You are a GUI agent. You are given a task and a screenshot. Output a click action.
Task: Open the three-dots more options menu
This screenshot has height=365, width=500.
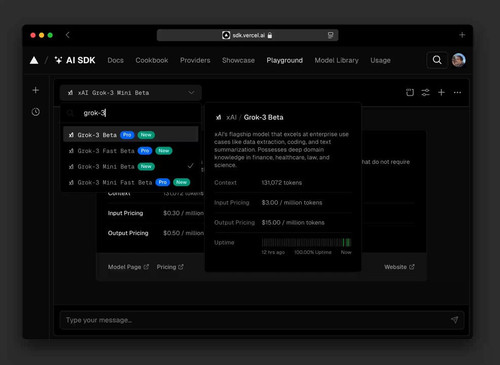457,92
